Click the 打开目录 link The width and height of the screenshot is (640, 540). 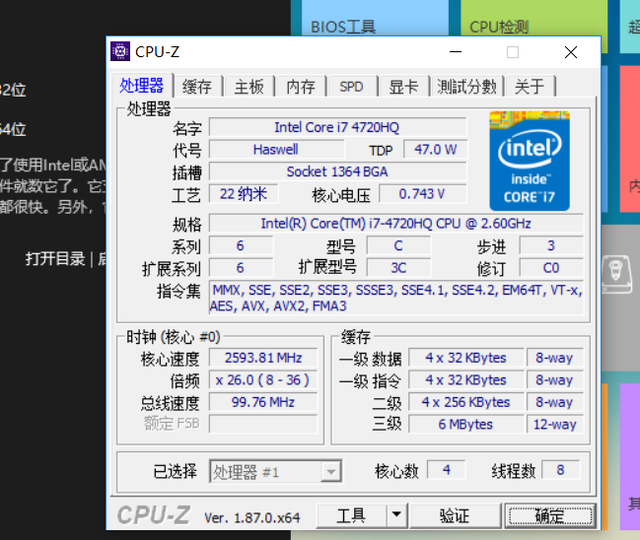tap(55, 259)
